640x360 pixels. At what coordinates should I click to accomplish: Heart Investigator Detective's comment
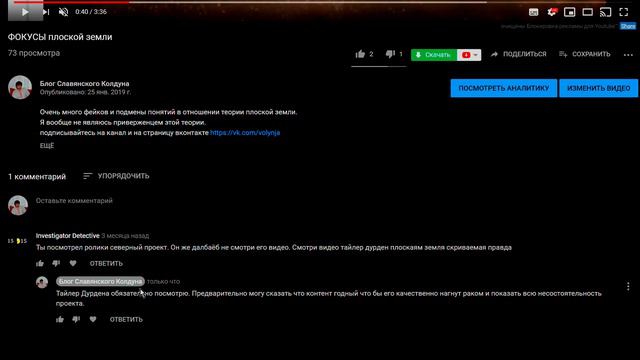point(73,263)
